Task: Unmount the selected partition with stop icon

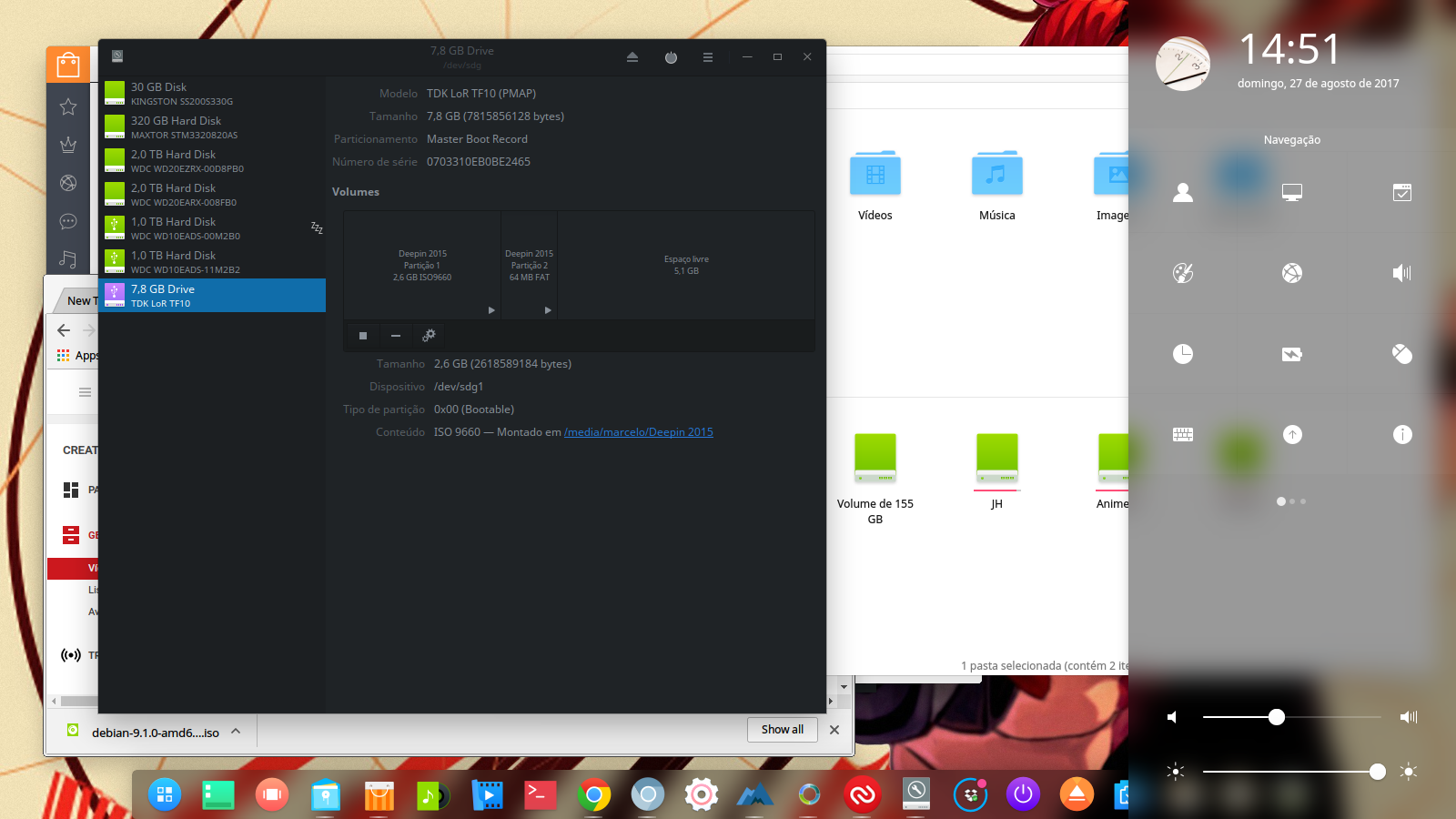Action: click(x=363, y=336)
